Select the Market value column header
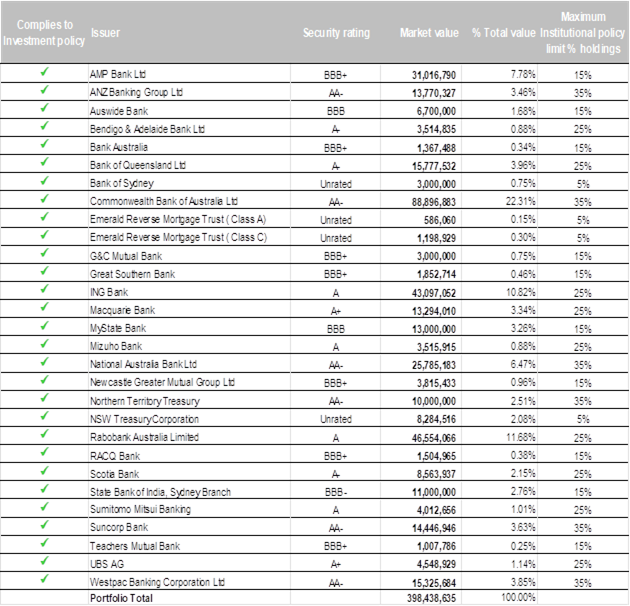 429,33
